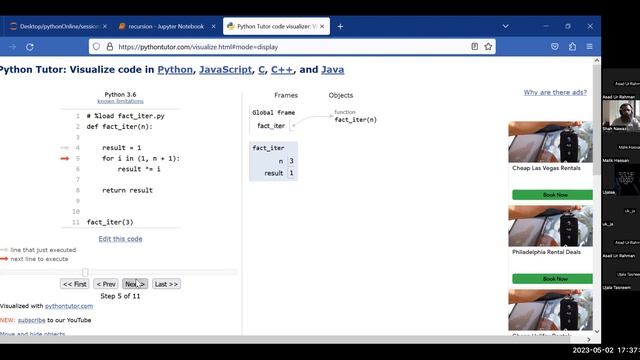640x360 pixels.
Task: Go back one step with Prev
Action: (106, 284)
